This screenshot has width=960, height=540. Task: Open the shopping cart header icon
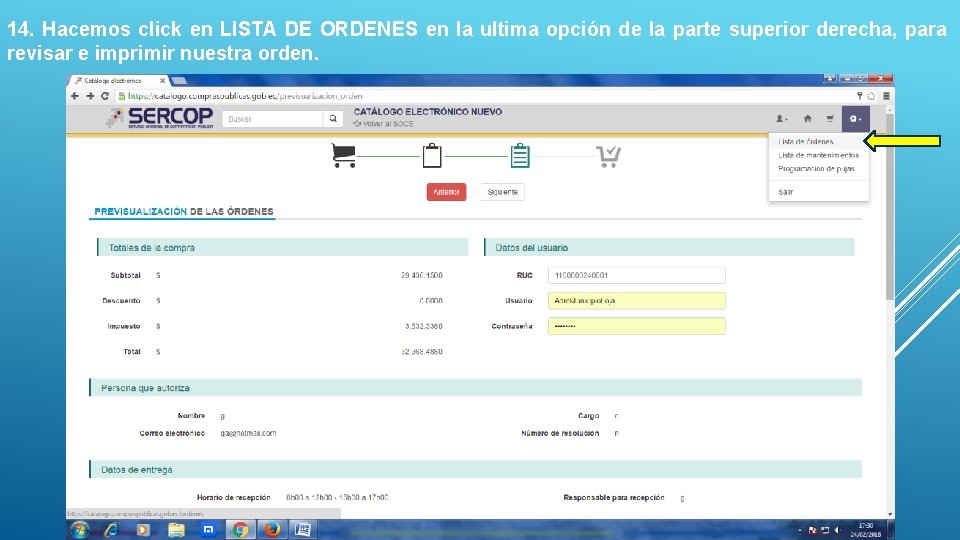click(x=830, y=119)
